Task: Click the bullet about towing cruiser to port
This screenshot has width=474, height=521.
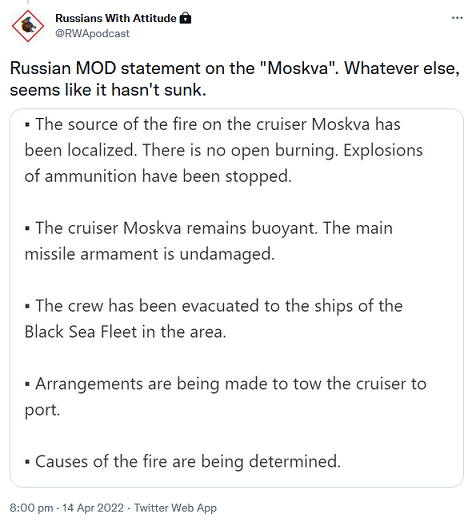Action: point(226,397)
